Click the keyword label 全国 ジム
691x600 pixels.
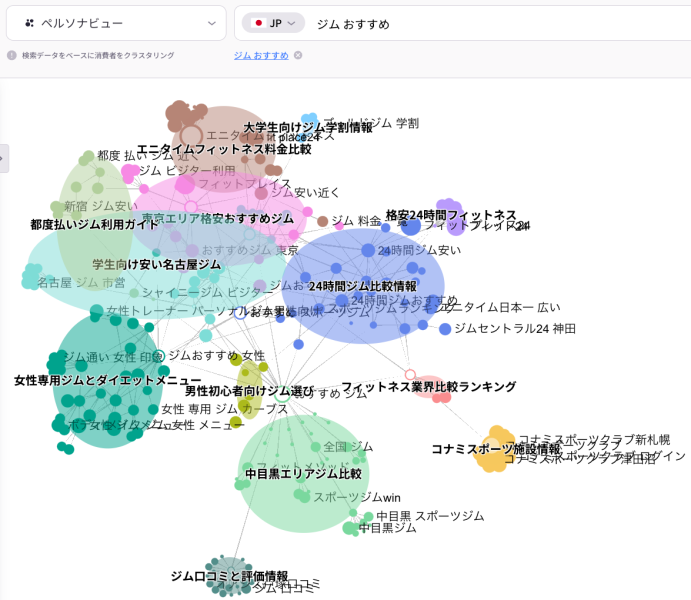[348, 447]
